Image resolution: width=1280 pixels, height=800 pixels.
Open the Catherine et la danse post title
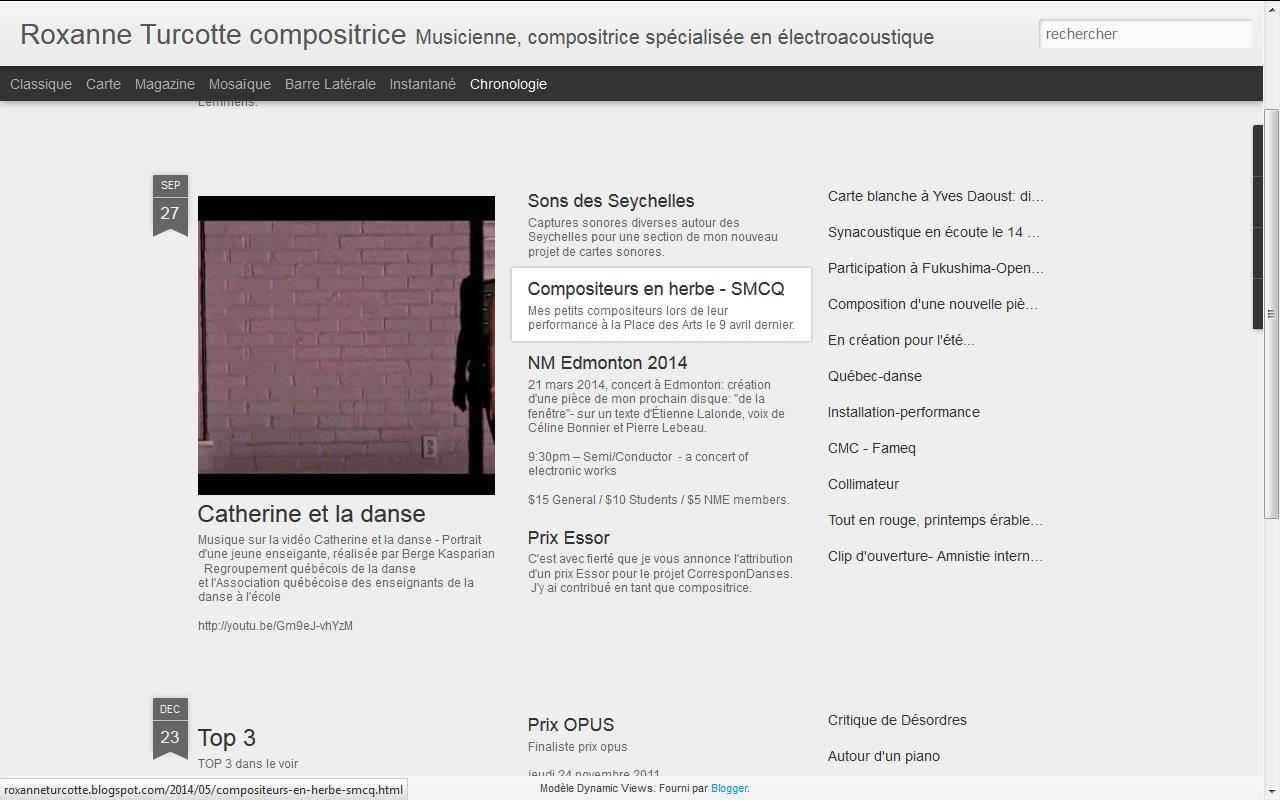coord(311,514)
